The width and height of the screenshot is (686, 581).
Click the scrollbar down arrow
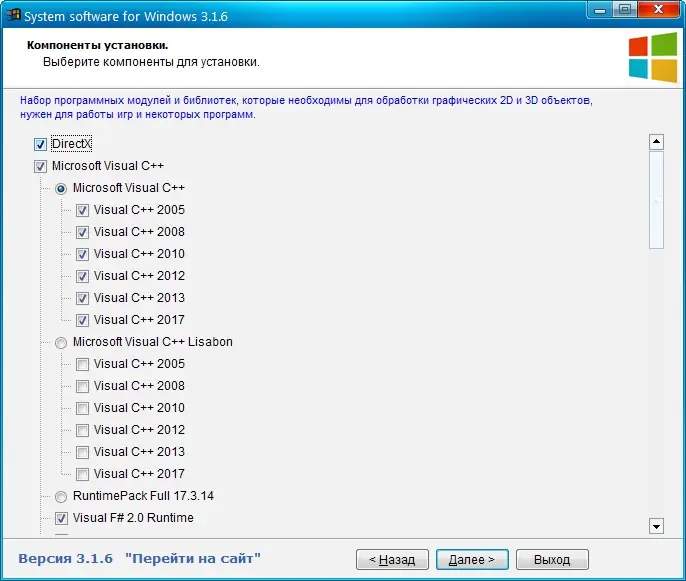click(656, 526)
